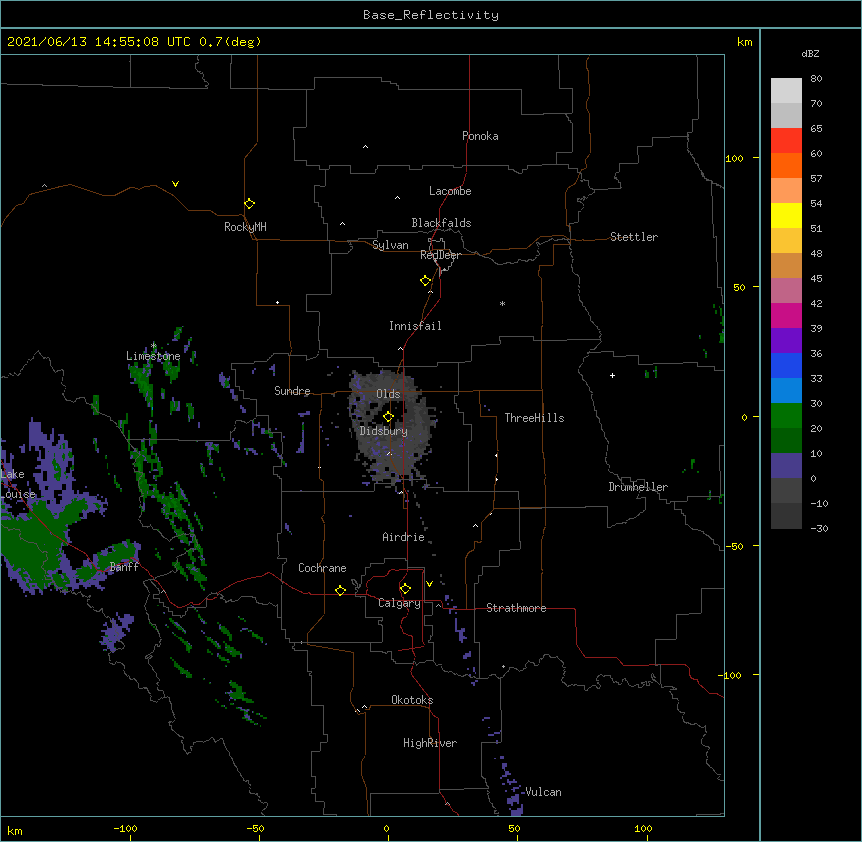The height and width of the screenshot is (842, 862).
Task: Click the Lake Louise label at left edge
Action: click(x=16, y=484)
